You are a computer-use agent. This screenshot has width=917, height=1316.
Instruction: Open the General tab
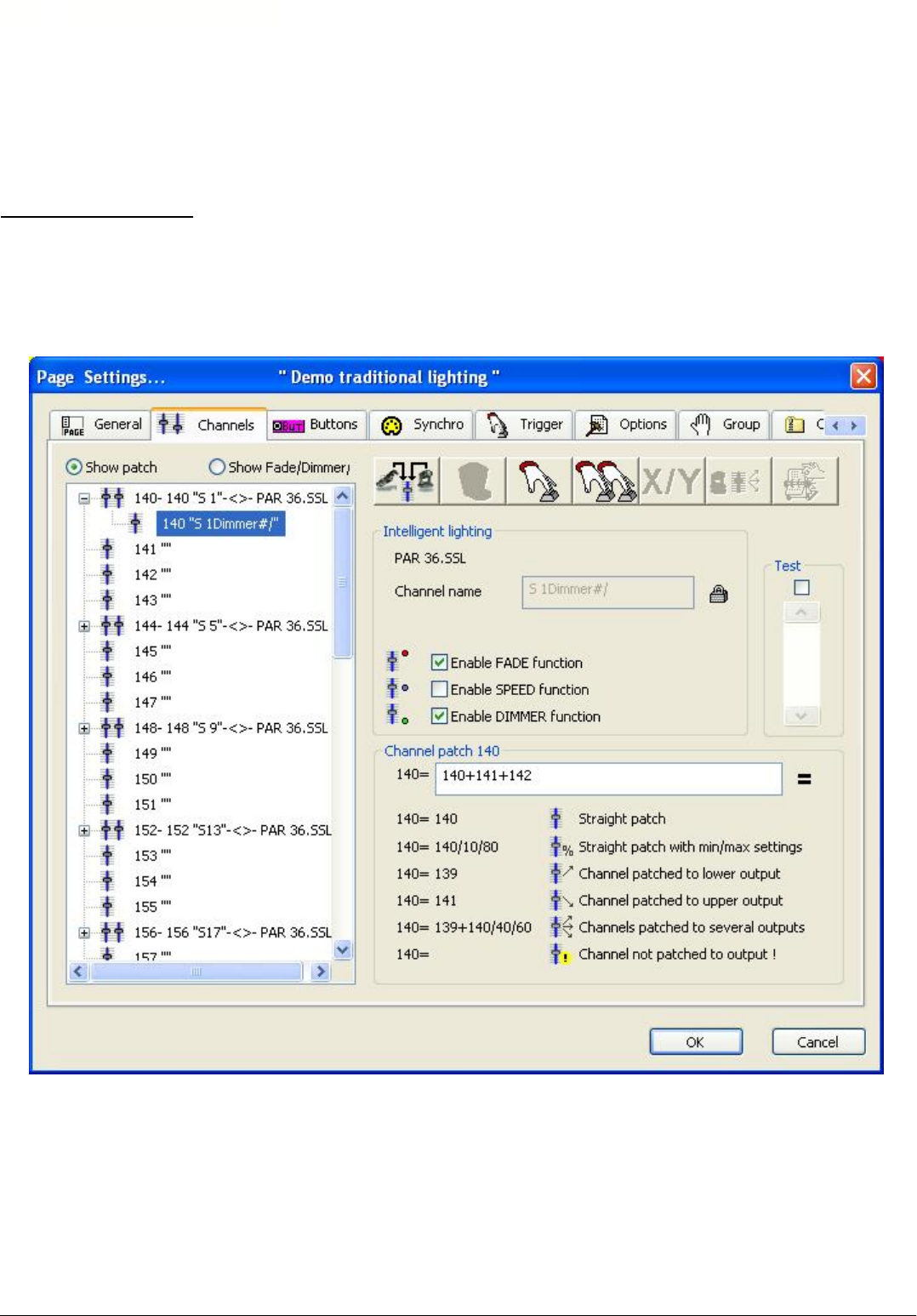point(101,424)
